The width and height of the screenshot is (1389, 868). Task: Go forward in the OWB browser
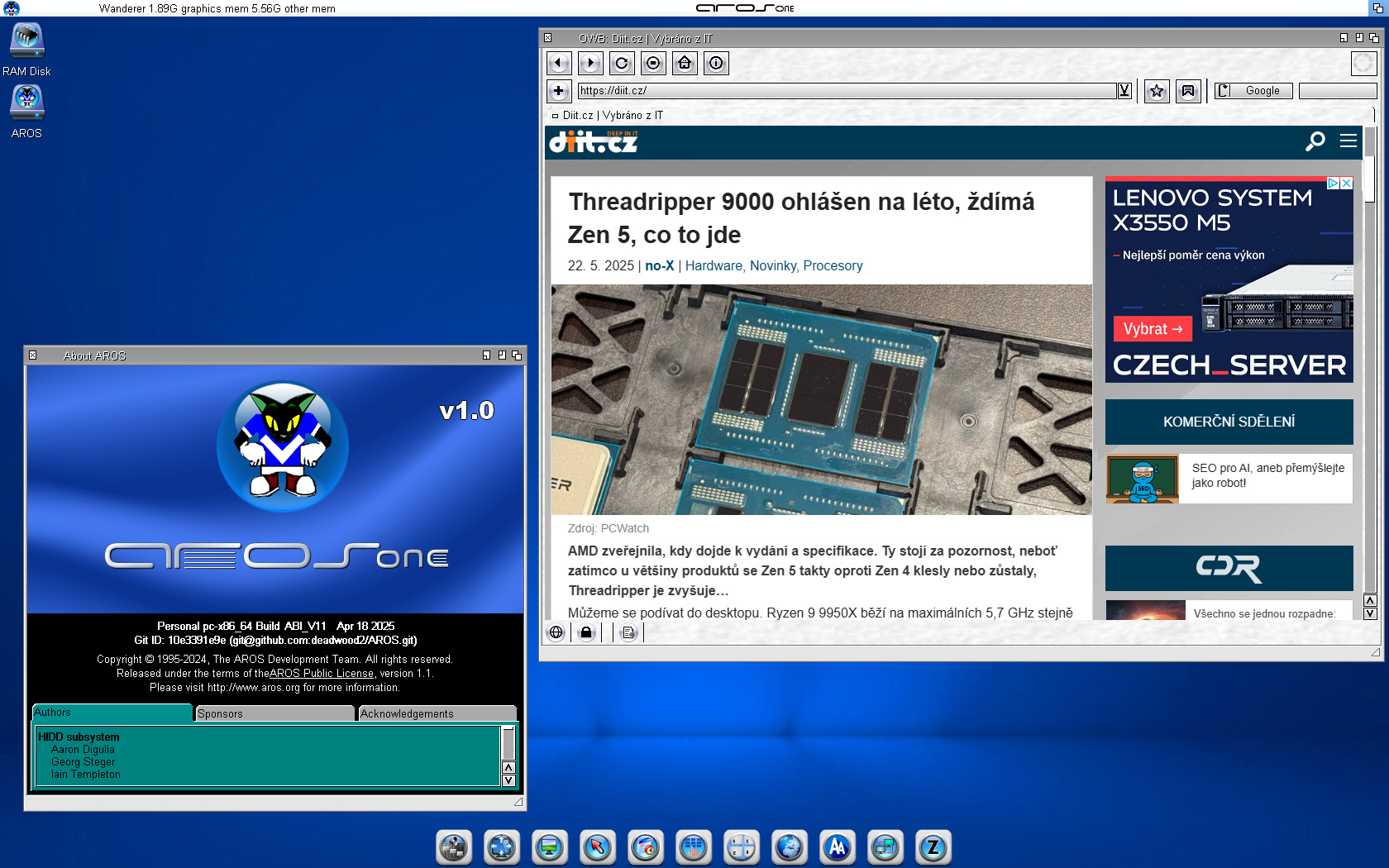(x=590, y=63)
